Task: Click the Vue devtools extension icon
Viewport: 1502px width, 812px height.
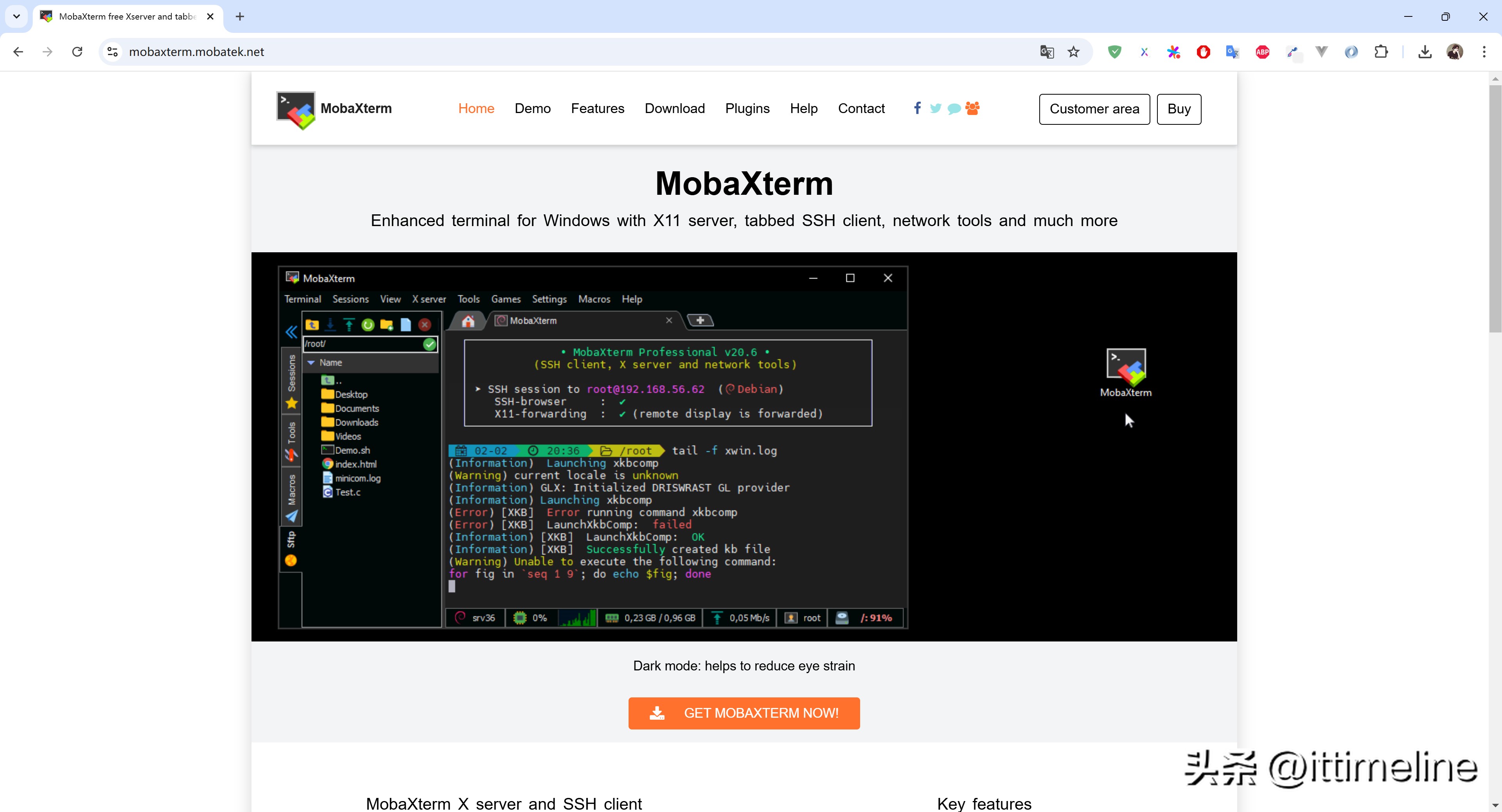Action: pos(1321,52)
